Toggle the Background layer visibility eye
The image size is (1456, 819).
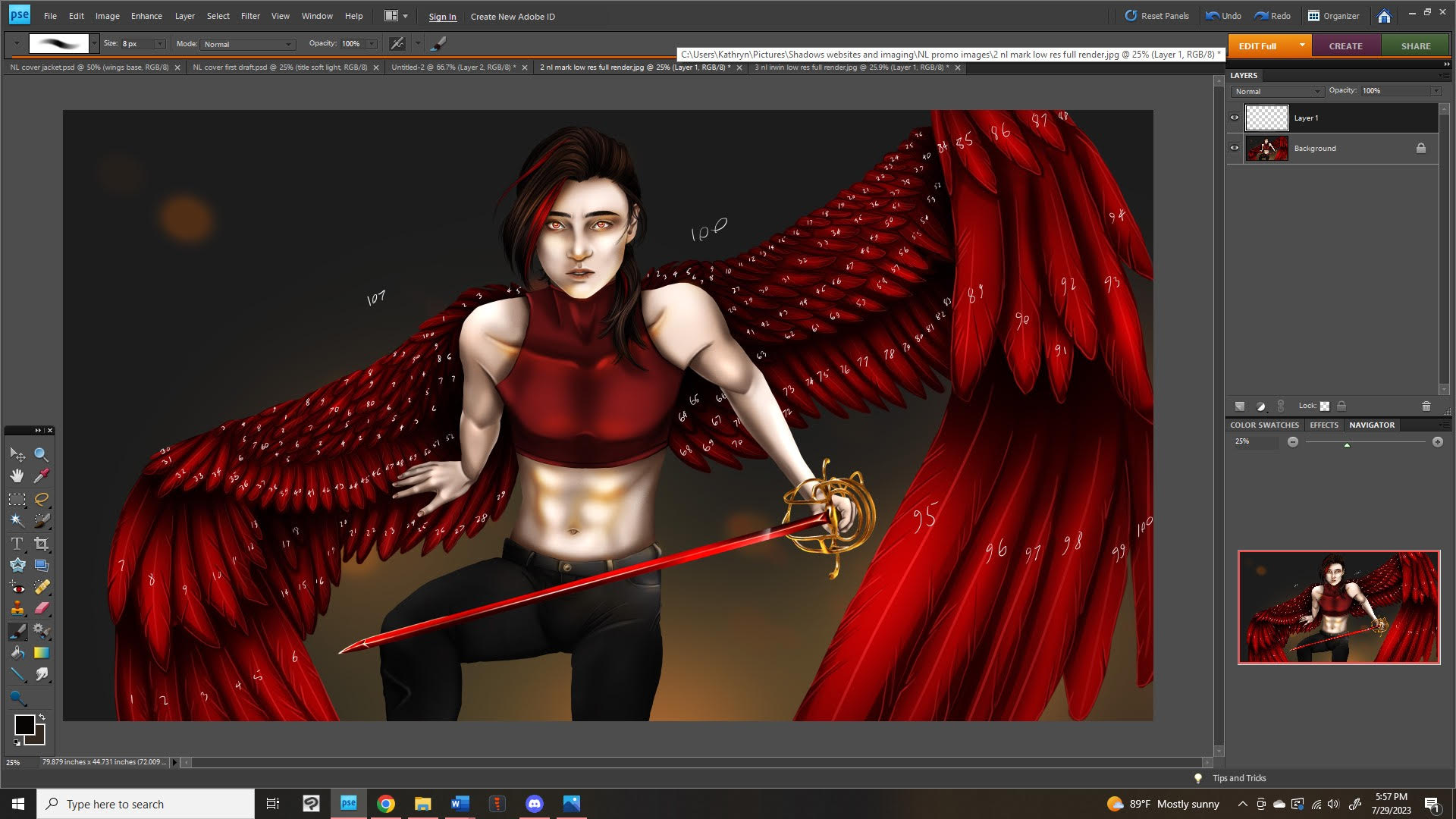(1234, 148)
